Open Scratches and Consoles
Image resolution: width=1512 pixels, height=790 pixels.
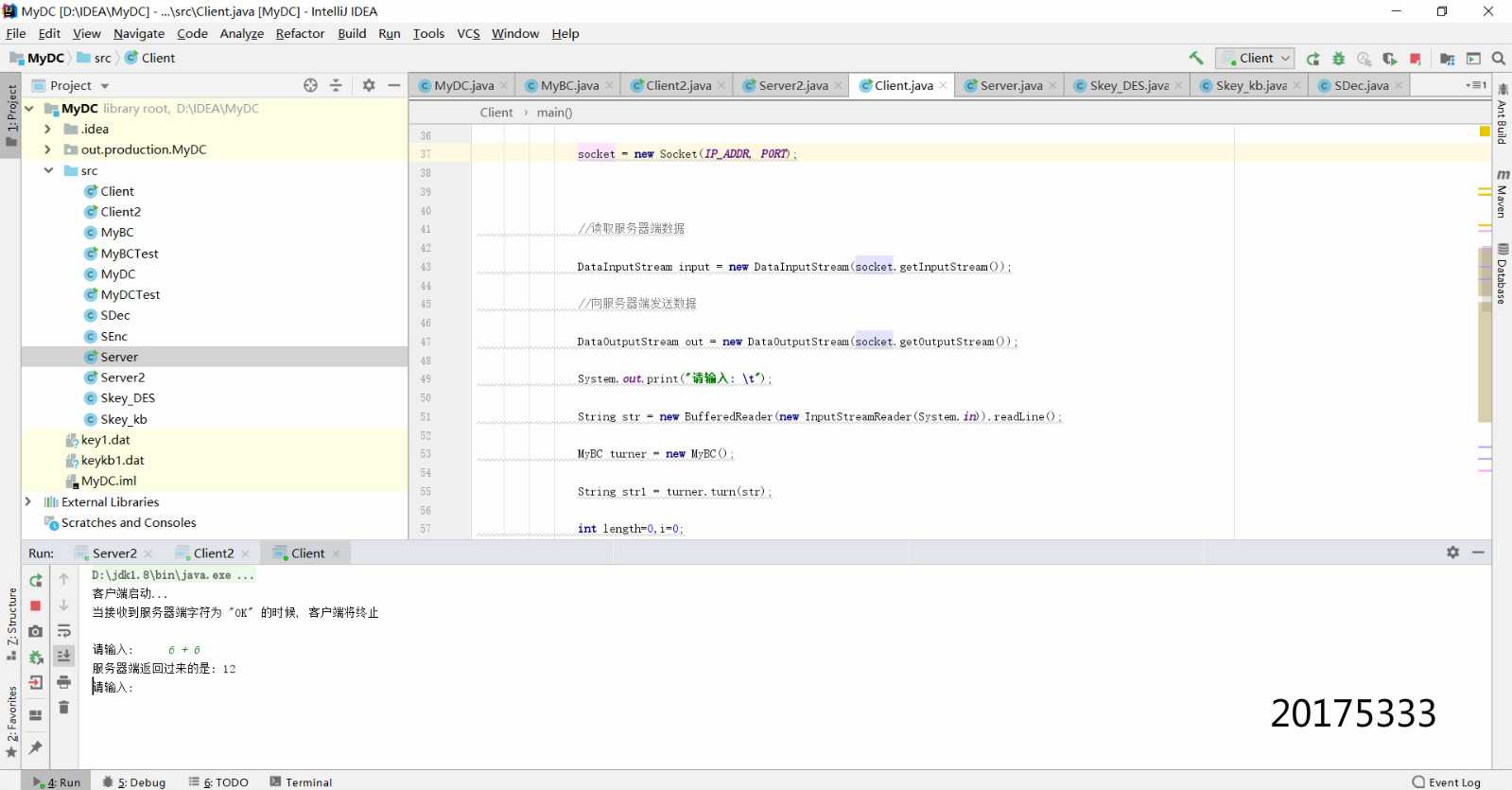[129, 522]
